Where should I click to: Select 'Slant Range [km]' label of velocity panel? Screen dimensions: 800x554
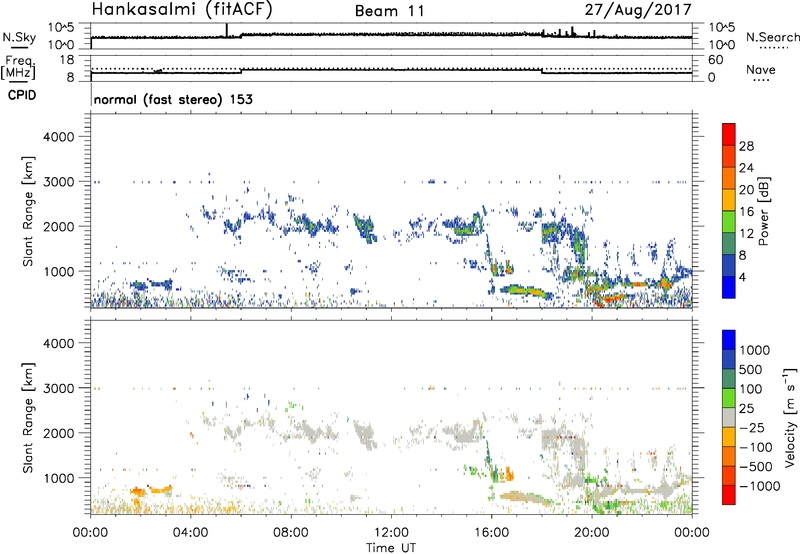click(x=28, y=418)
